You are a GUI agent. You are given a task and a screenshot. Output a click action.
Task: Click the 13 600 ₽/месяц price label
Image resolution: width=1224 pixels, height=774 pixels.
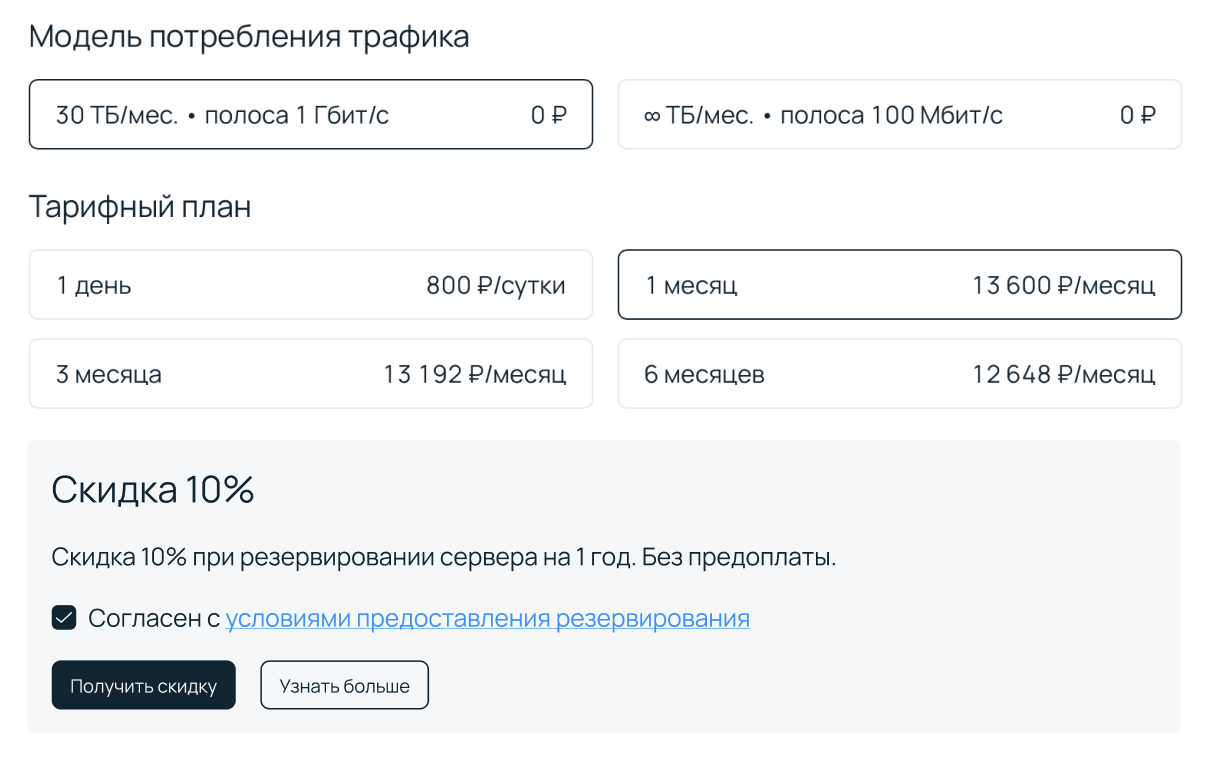(x=1064, y=284)
